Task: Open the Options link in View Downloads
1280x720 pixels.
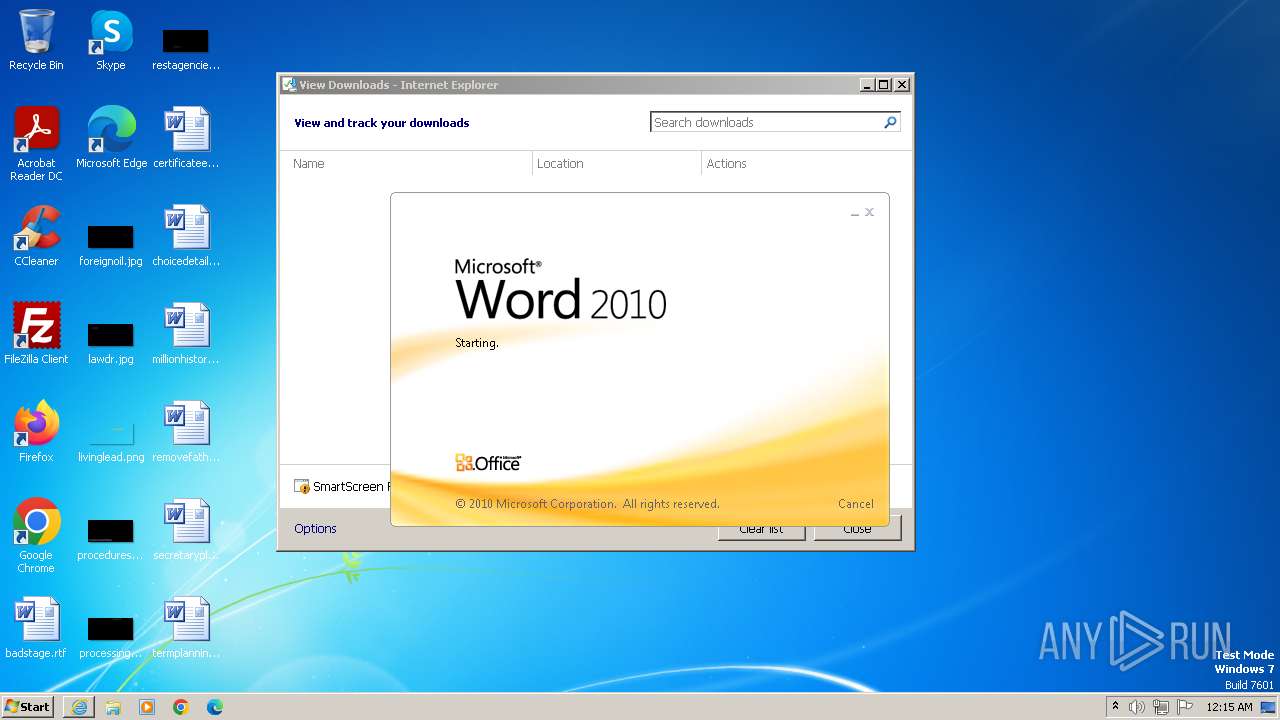Action: (x=315, y=529)
